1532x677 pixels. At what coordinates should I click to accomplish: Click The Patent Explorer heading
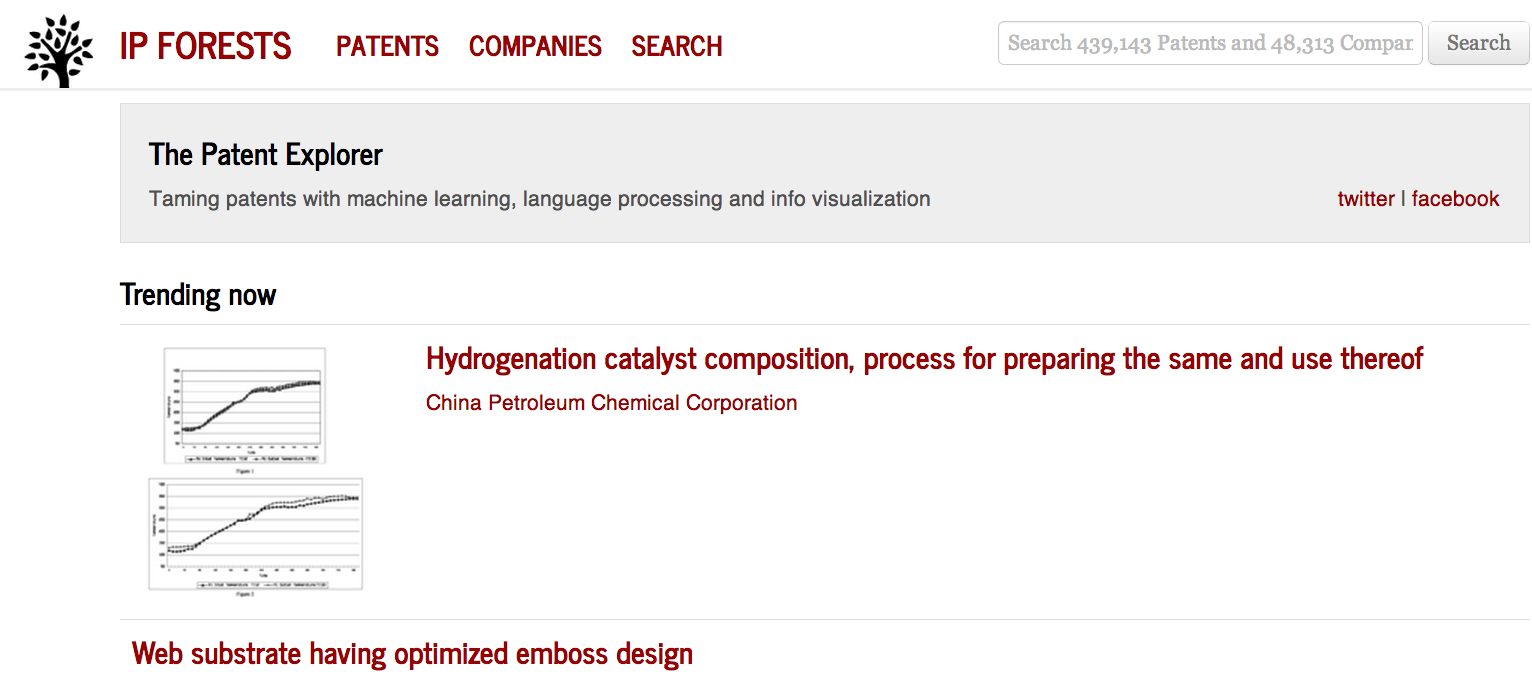265,155
